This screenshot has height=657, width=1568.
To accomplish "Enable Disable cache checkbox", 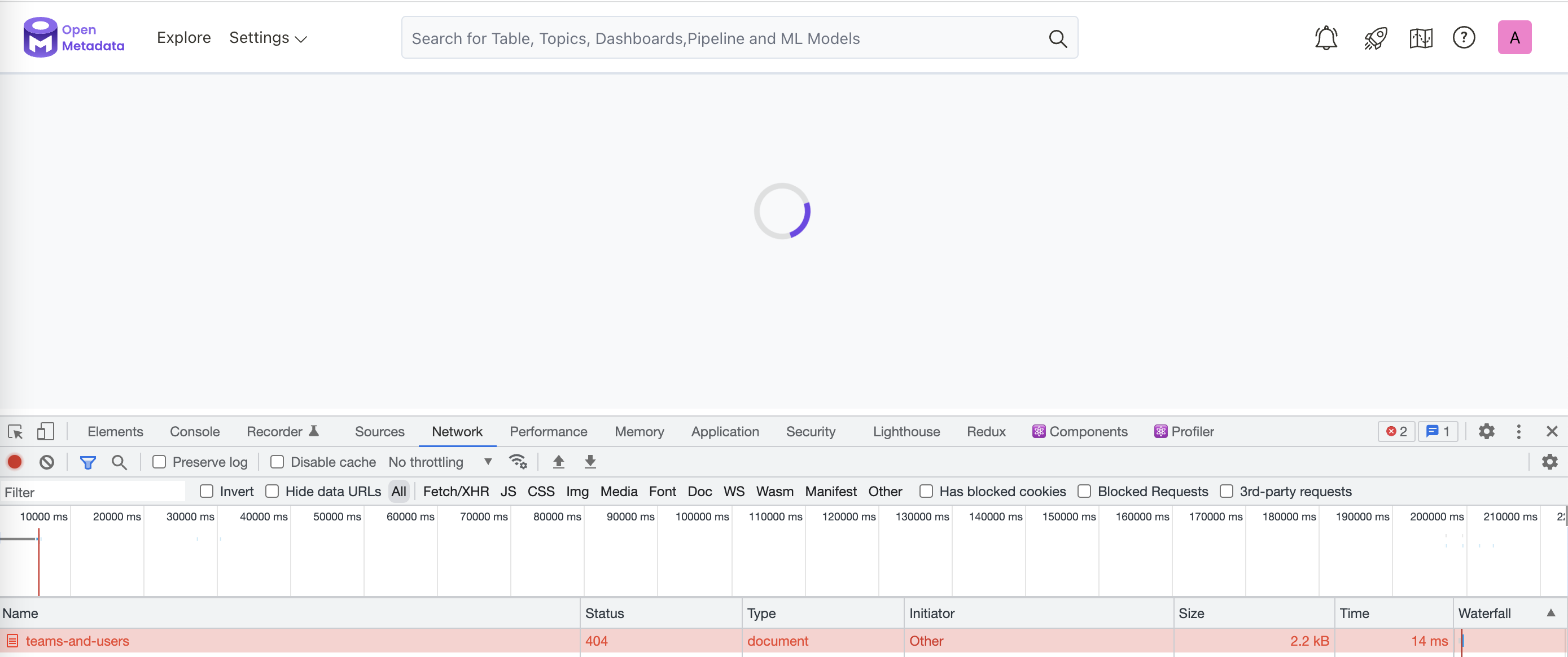I will (x=277, y=462).
